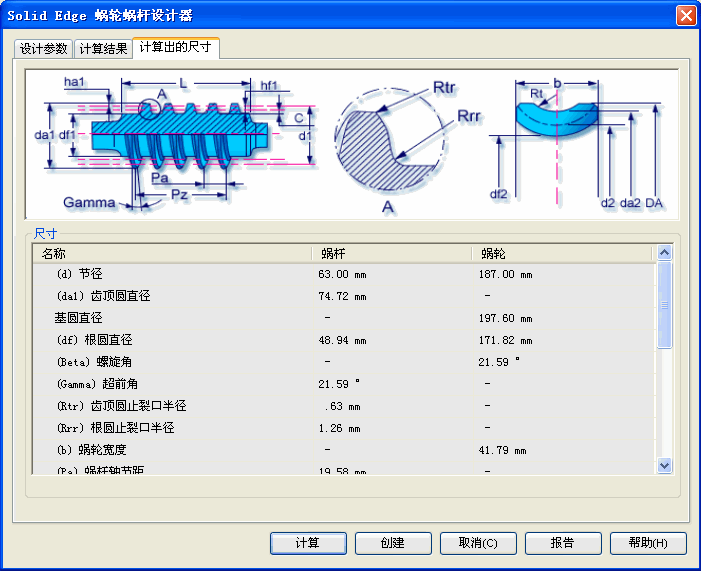Open the 计算结果 tab
701x571 pixels.
pos(103,49)
